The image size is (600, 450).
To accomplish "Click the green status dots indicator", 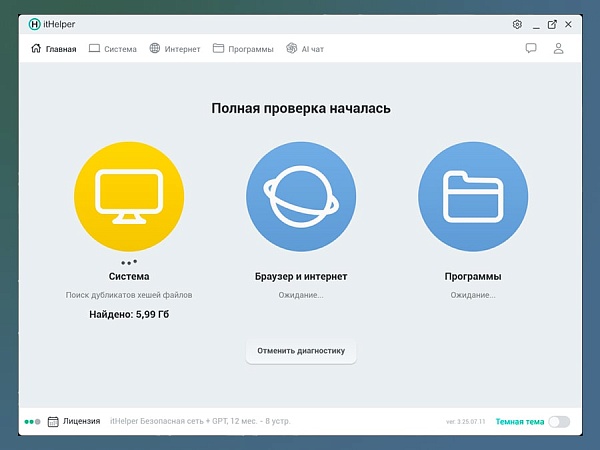I will point(32,422).
